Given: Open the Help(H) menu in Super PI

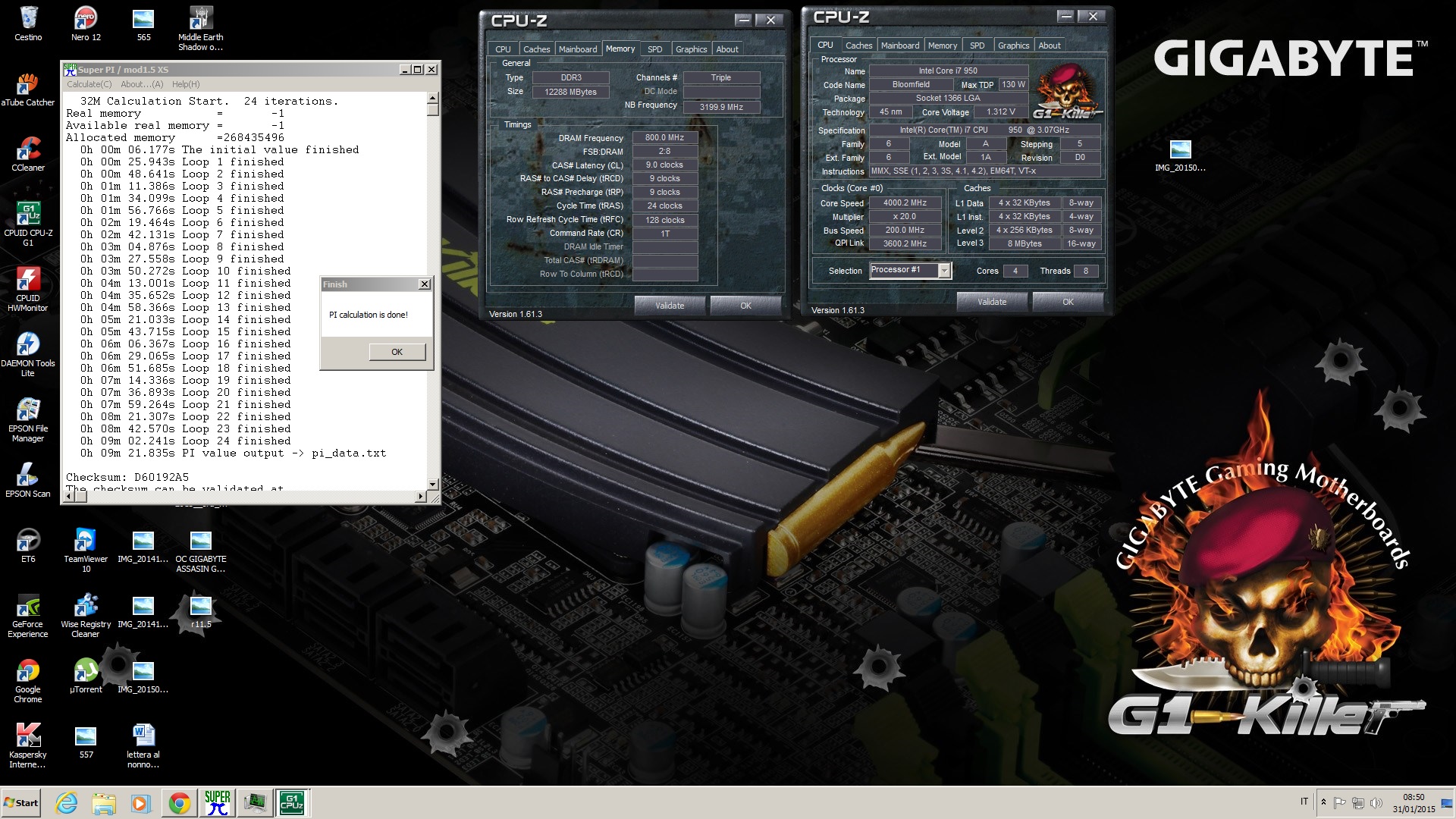Looking at the screenshot, I should (x=186, y=84).
